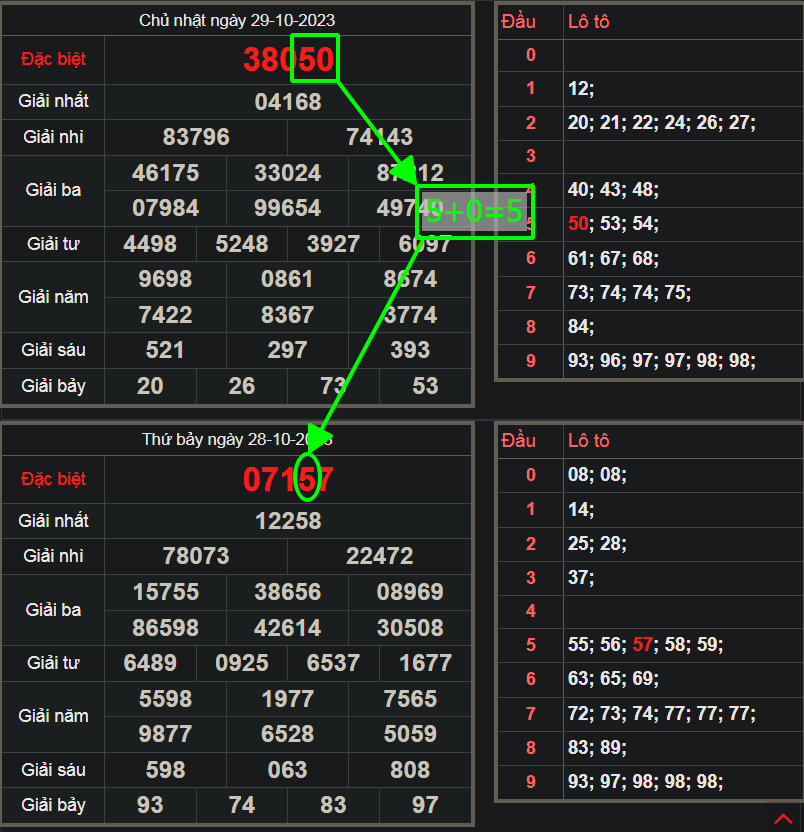Click the red scroll-to-top chevron
The width and height of the screenshot is (804, 832).
(x=782, y=819)
